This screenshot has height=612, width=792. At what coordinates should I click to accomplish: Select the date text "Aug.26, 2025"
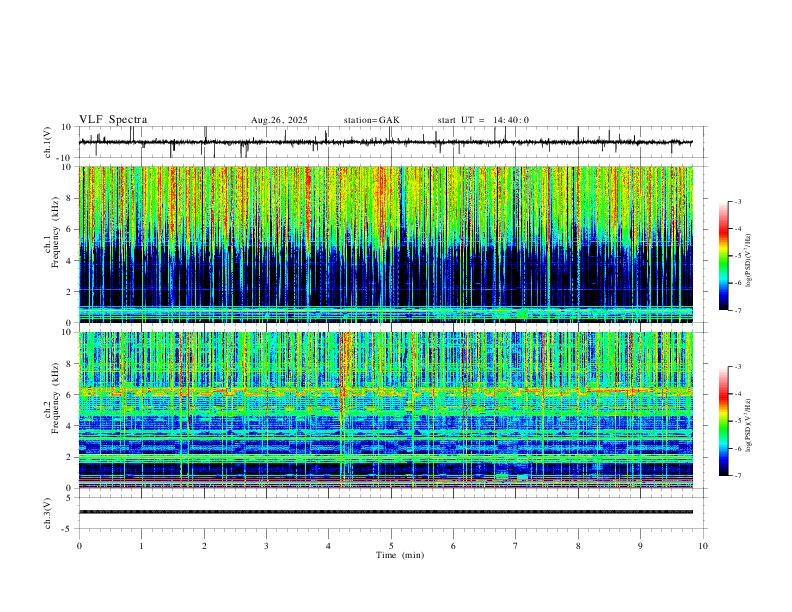click(279, 120)
